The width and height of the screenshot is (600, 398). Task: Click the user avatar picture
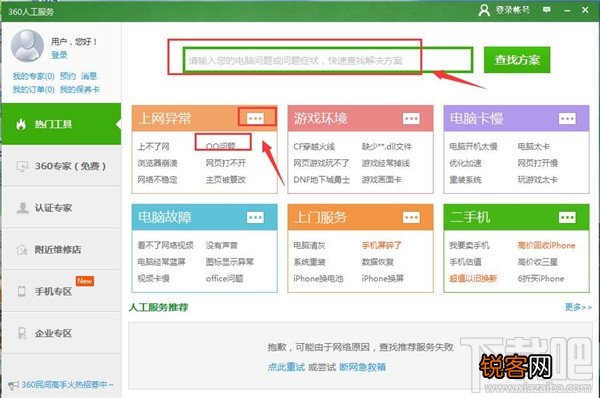click(27, 46)
